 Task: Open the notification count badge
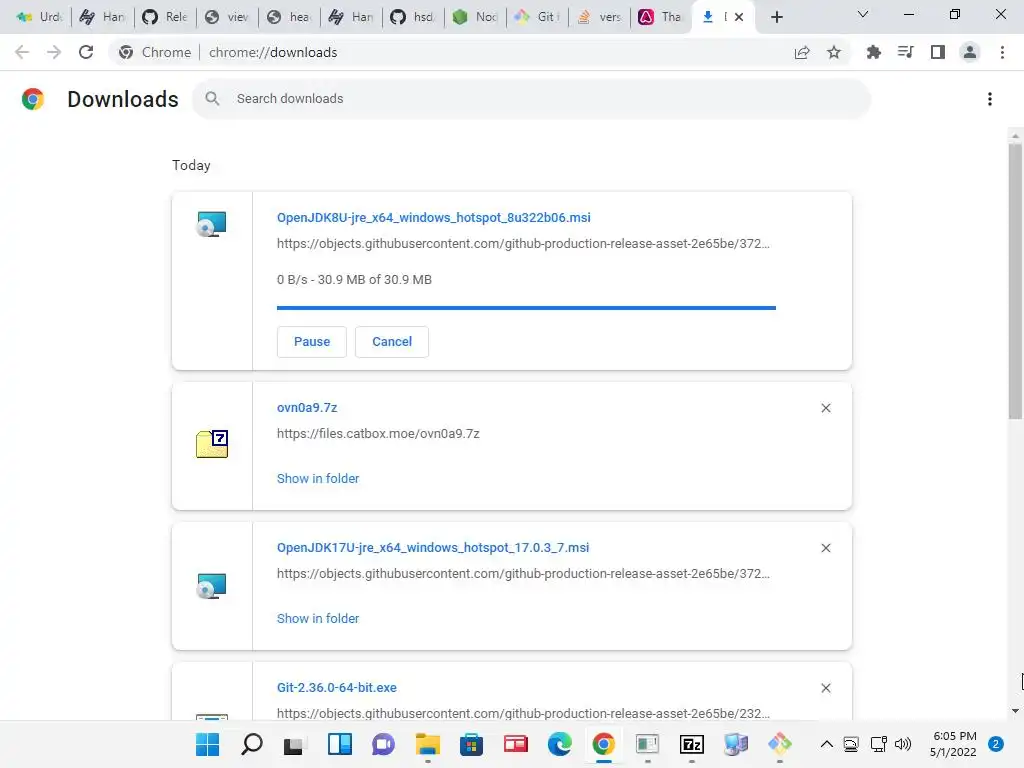point(995,744)
